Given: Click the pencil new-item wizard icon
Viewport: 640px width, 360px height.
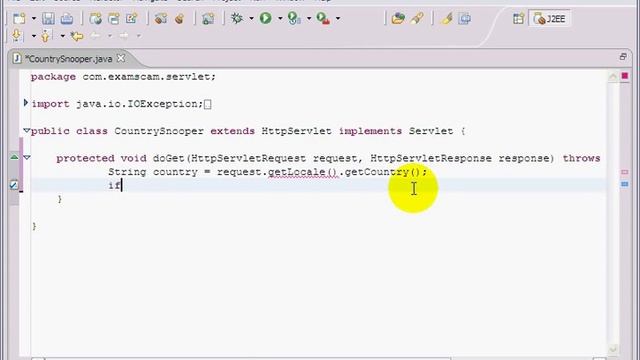Looking at the screenshot, I should [131, 18].
